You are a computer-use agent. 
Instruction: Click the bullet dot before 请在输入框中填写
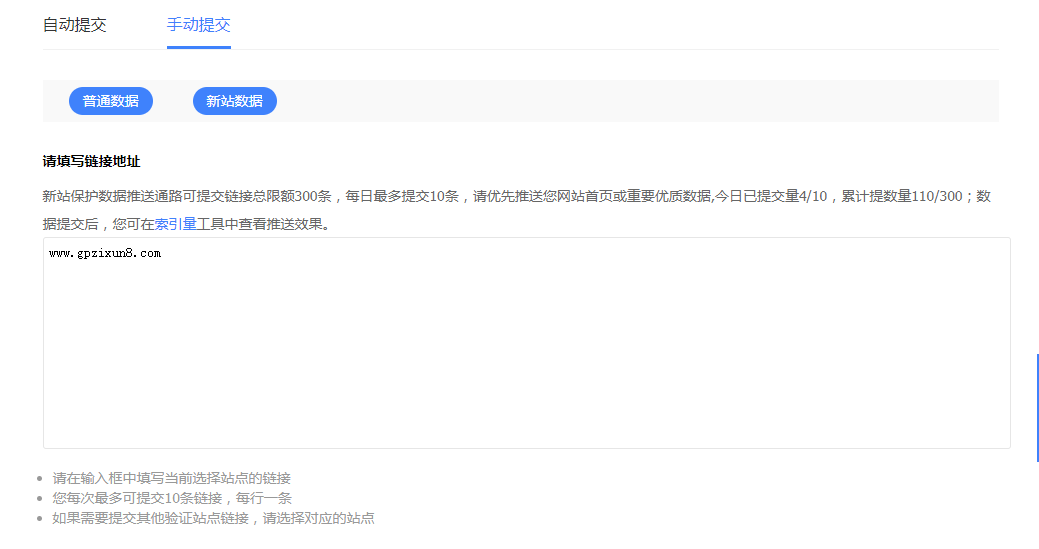tap(39, 480)
